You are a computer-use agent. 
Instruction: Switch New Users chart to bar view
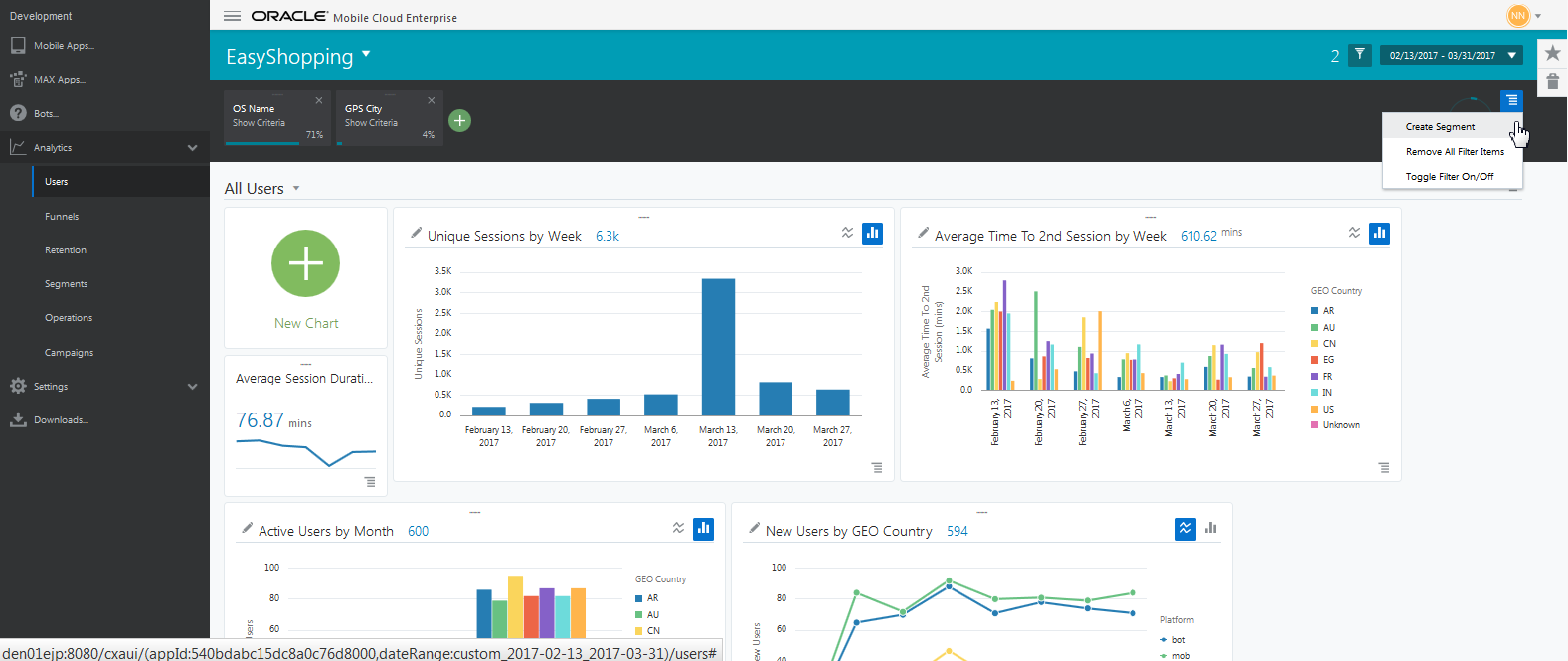tap(1210, 528)
